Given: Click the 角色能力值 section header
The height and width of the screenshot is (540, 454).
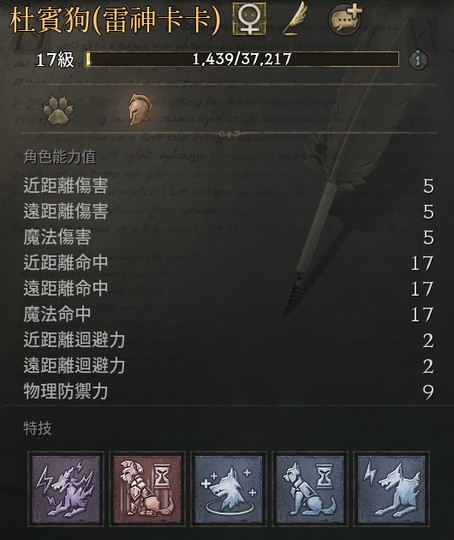Looking at the screenshot, I should pos(60,157).
